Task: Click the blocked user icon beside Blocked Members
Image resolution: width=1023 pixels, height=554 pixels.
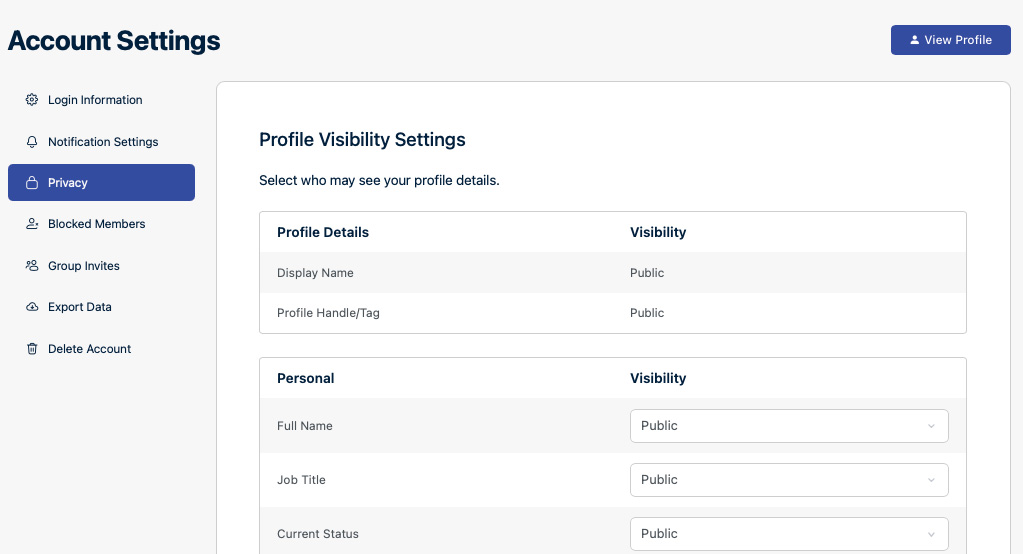Action: point(32,224)
